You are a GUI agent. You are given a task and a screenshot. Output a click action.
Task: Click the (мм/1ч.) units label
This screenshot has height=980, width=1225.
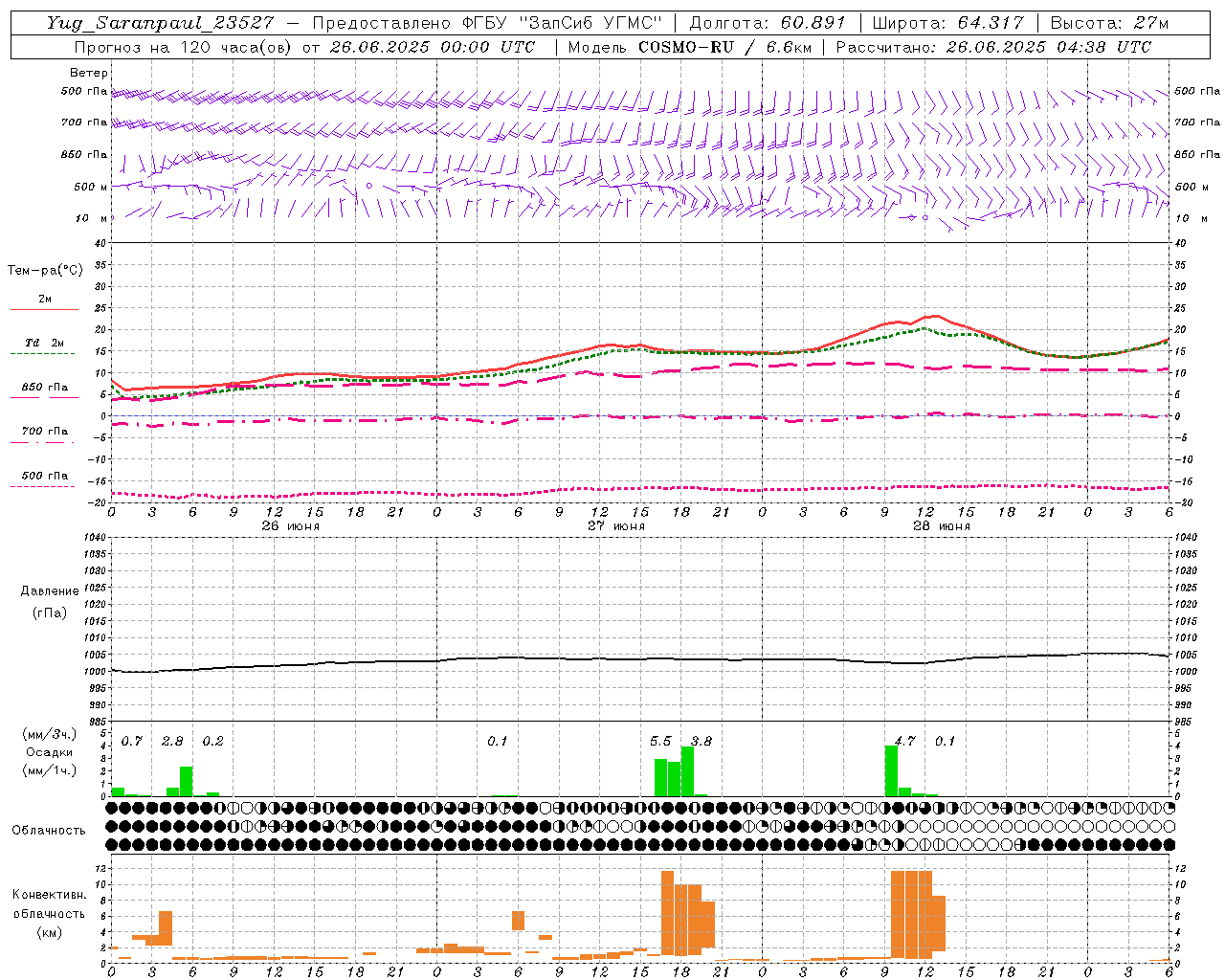[50, 770]
